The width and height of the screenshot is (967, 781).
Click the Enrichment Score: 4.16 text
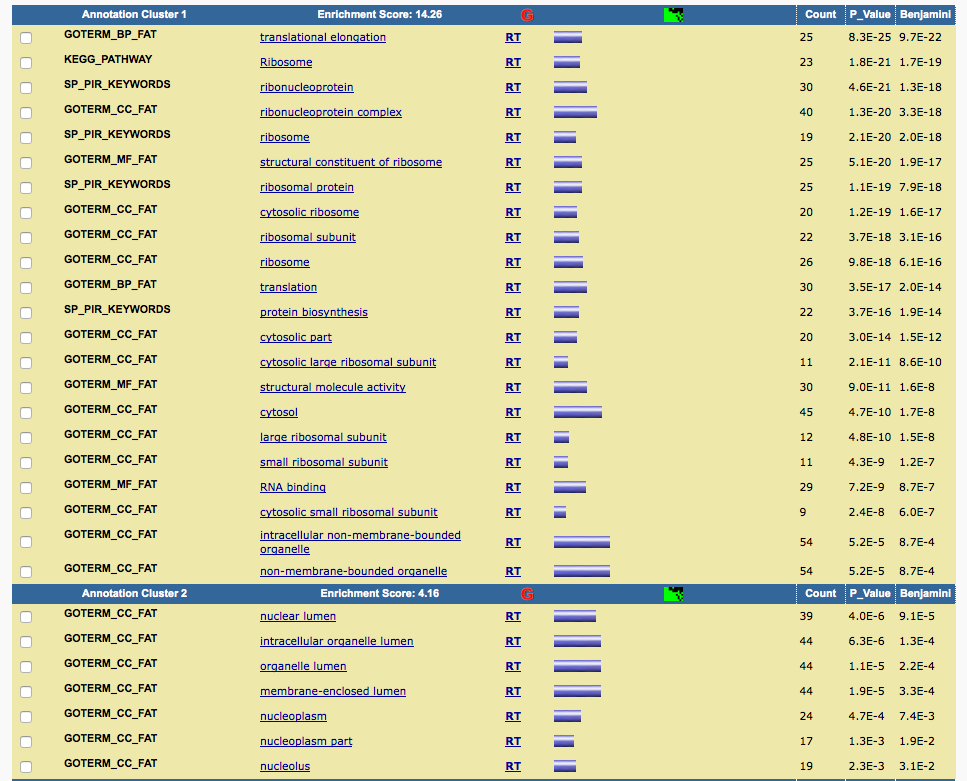pyautogui.click(x=379, y=593)
